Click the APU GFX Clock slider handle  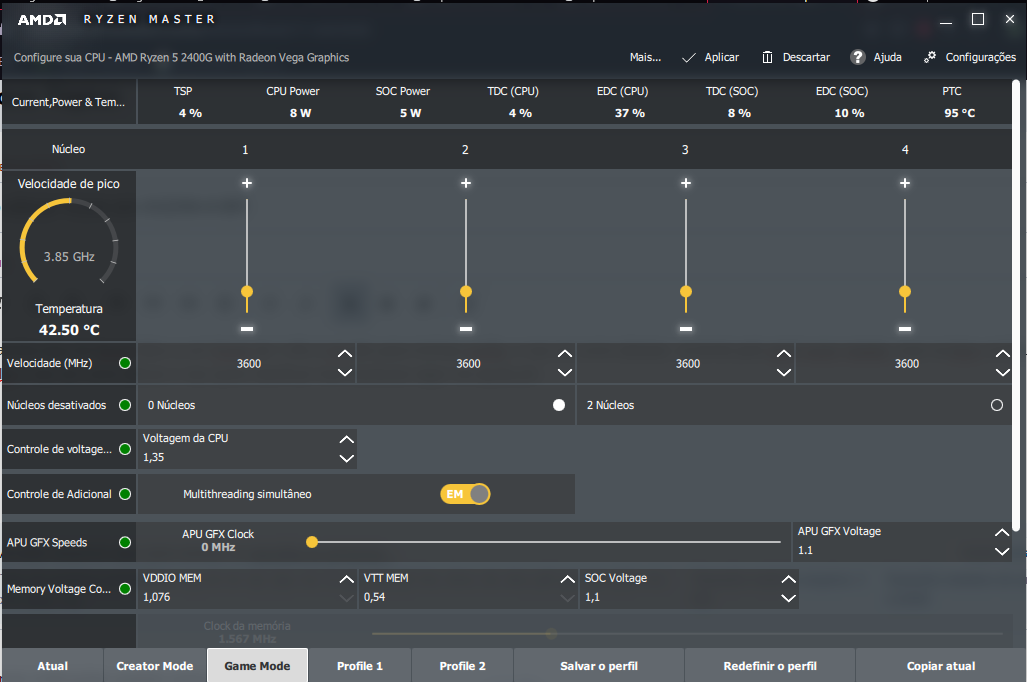pyautogui.click(x=312, y=542)
